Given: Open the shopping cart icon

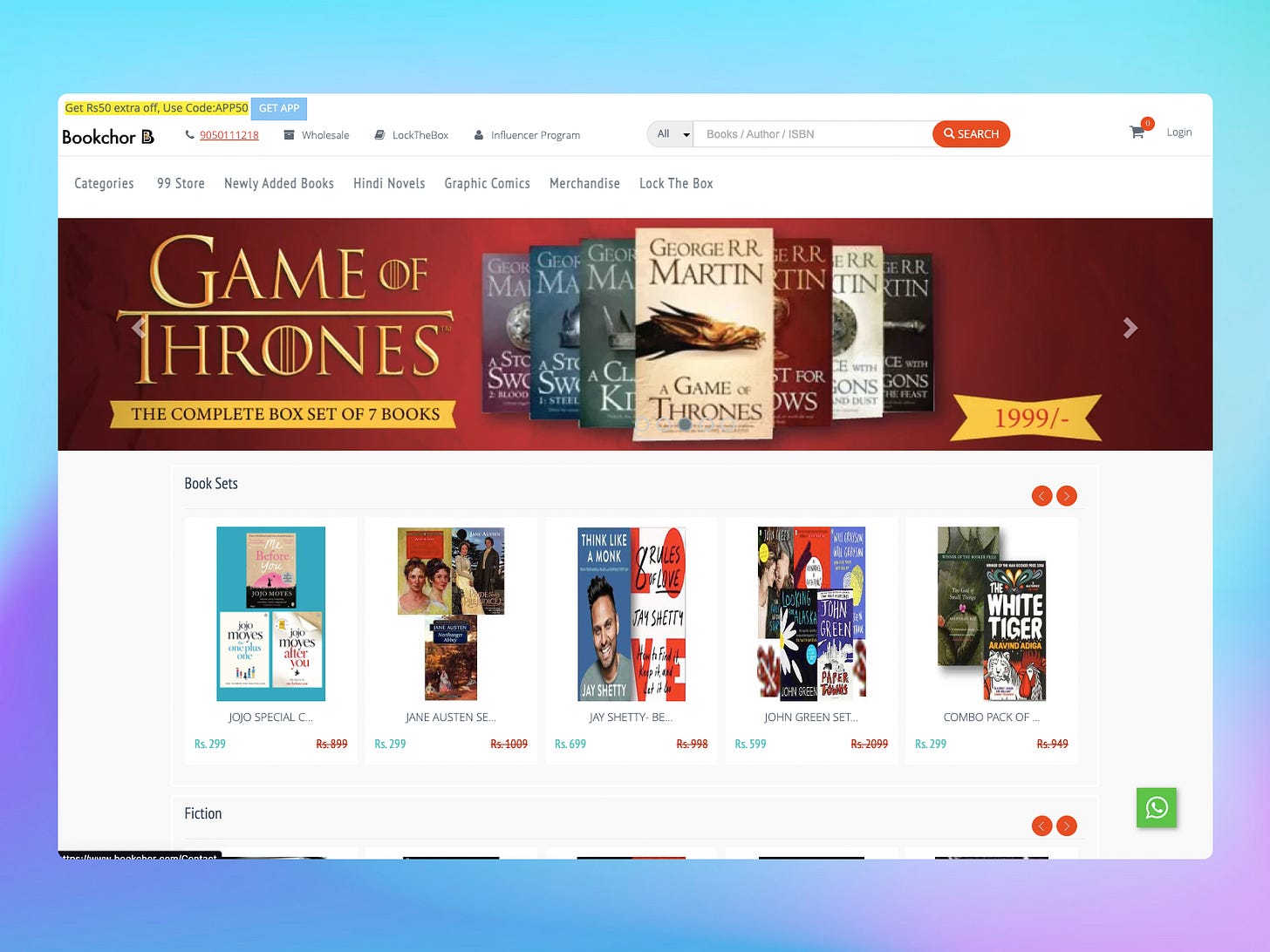Looking at the screenshot, I should (x=1137, y=133).
